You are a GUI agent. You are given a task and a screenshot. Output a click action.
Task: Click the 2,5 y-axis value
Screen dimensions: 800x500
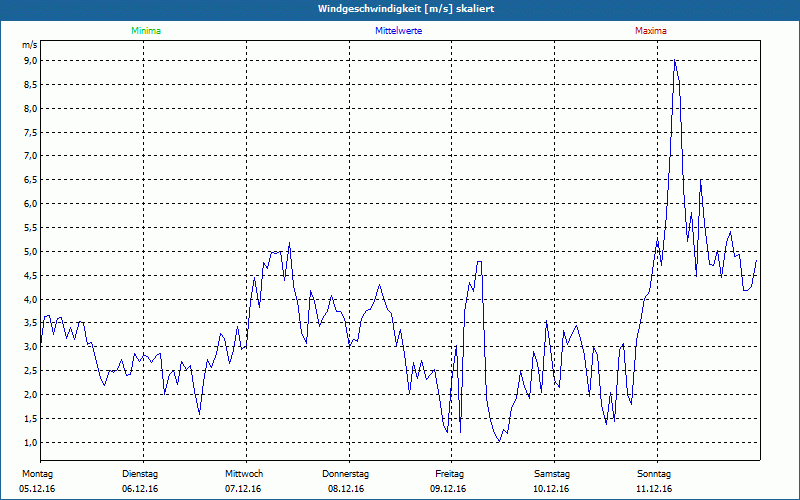pyautogui.click(x=31, y=371)
